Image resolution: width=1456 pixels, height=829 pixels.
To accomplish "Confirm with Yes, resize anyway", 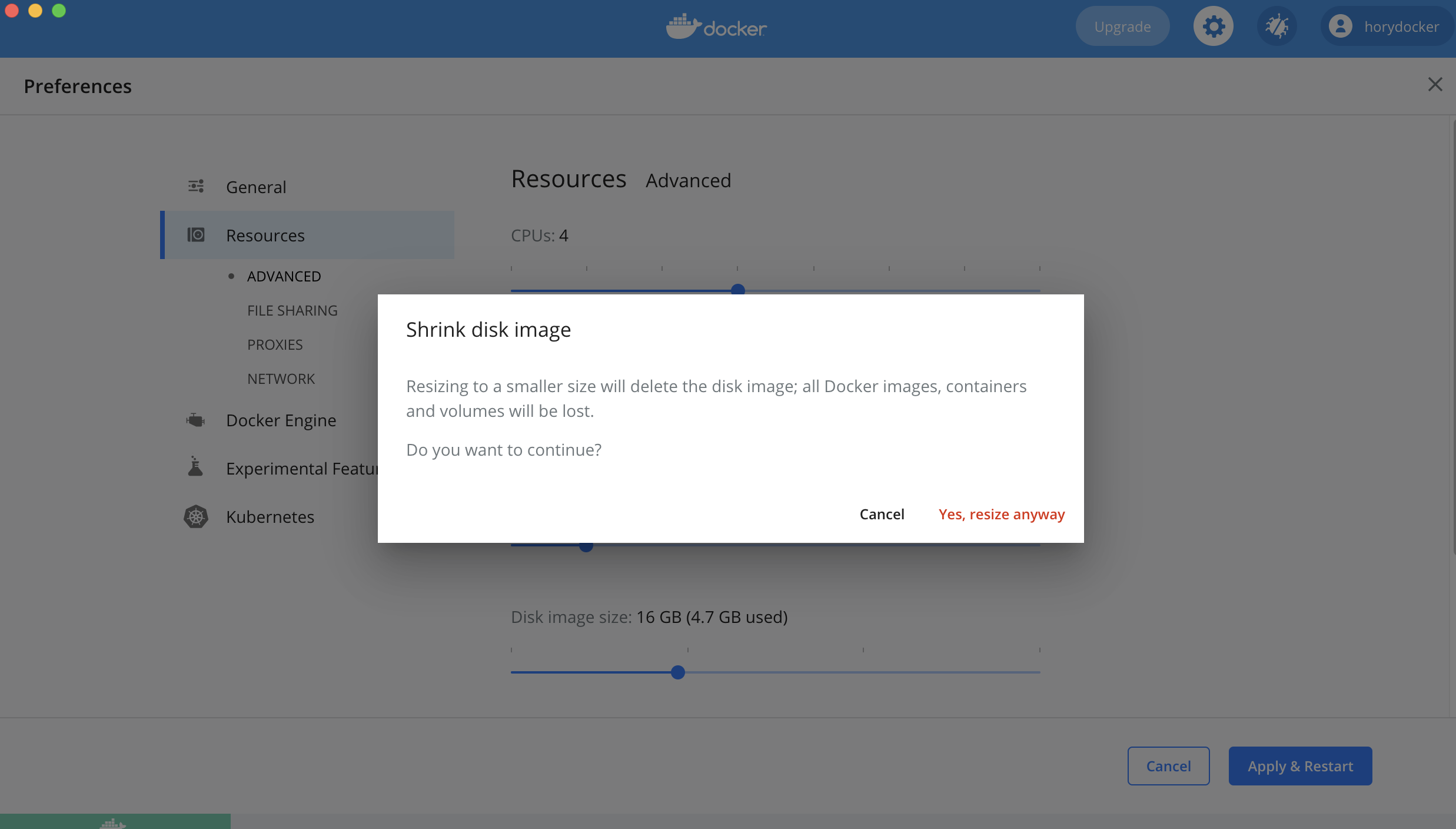I will click(x=1001, y=514).
